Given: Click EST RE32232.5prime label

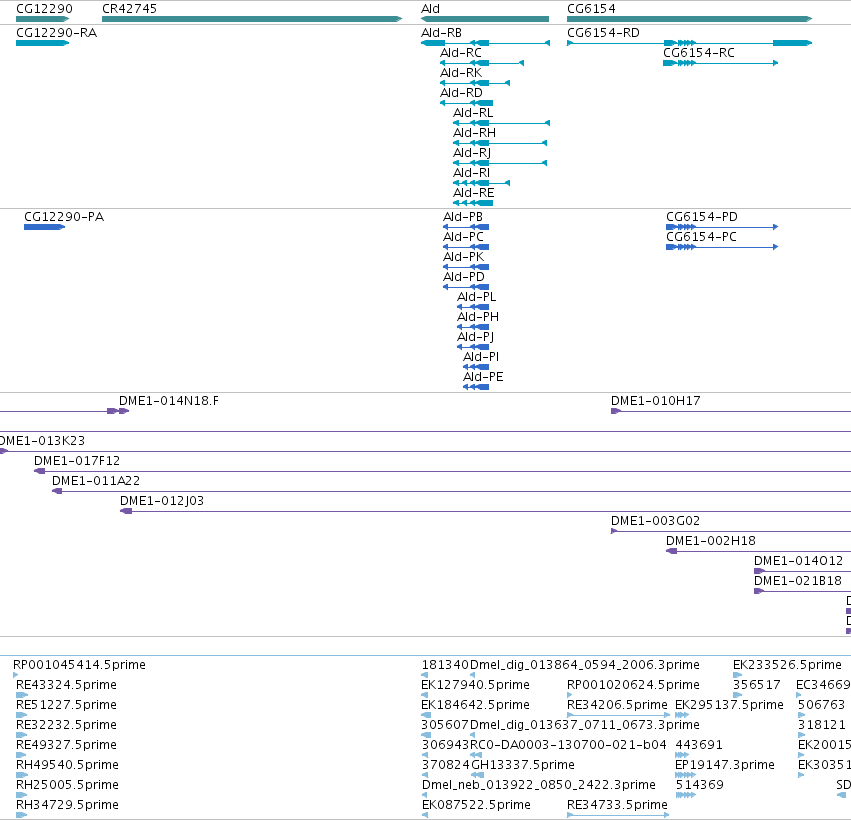Looking at the screenshot, I should point(66,725).
